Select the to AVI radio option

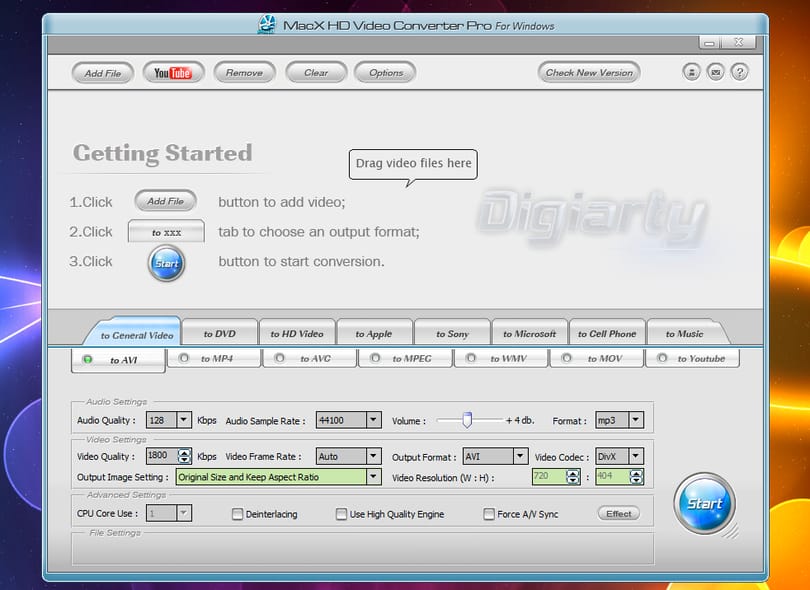pyautogui.click(x=88, y=359)
